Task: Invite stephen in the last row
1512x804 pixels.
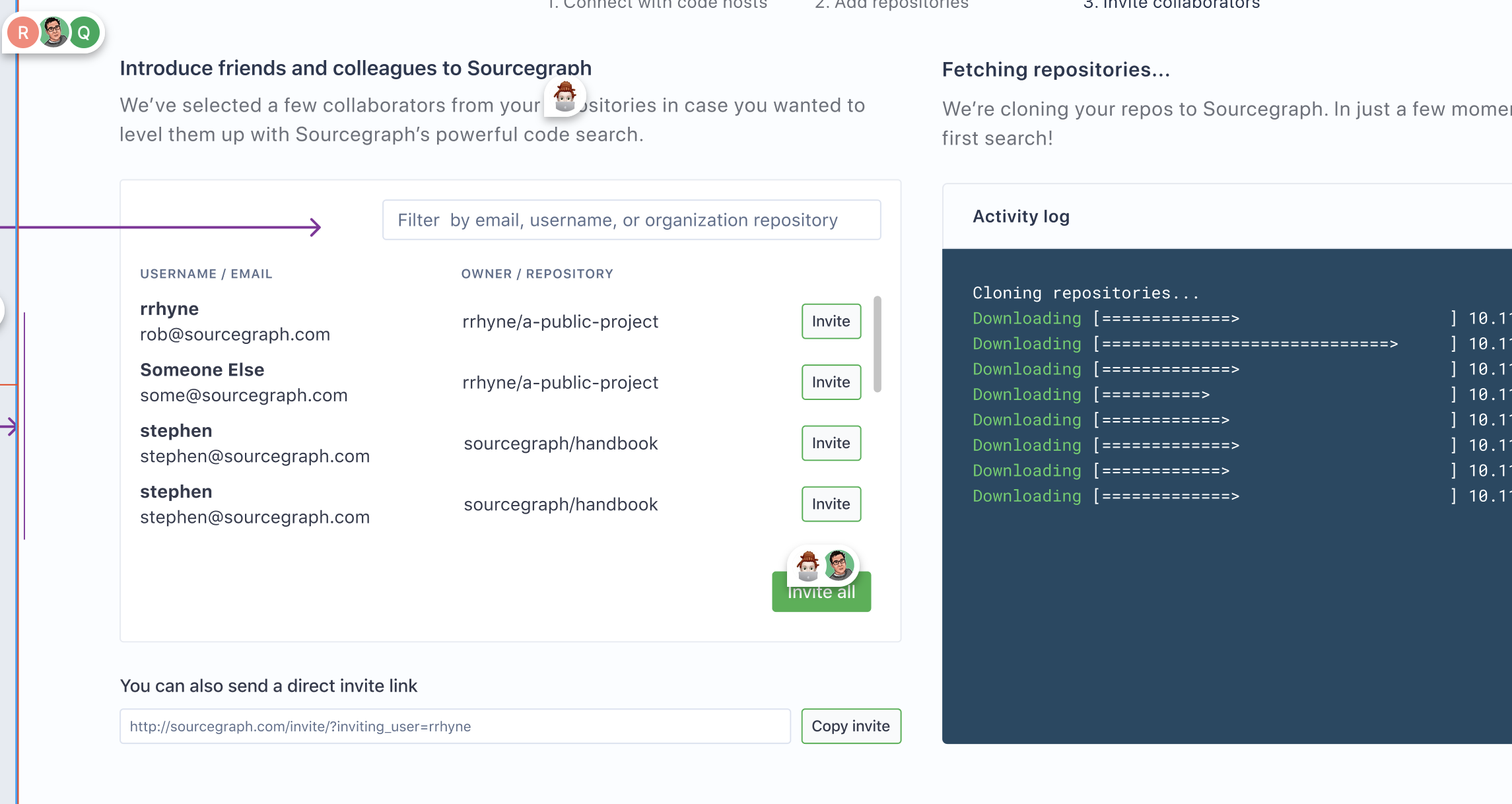Action: coord(831,504)
